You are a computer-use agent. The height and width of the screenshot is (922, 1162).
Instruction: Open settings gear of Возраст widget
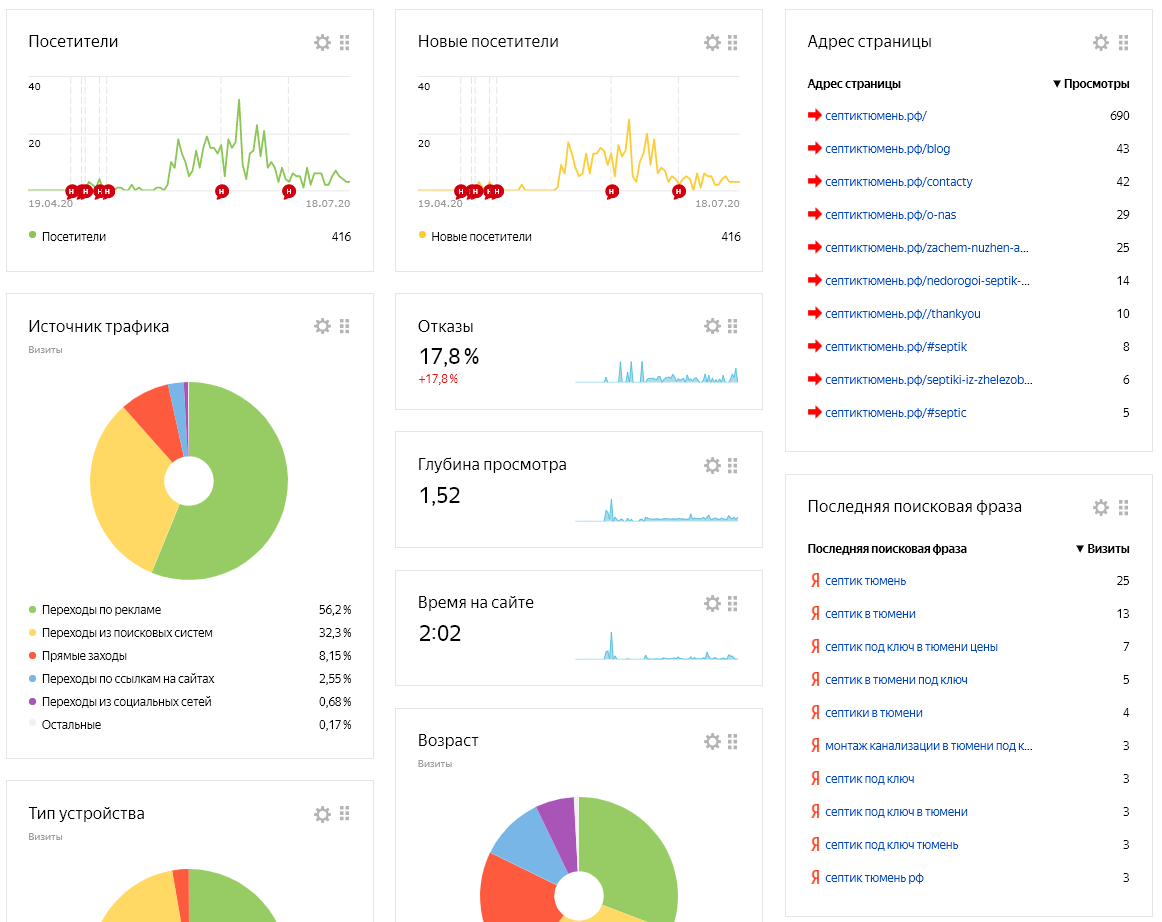tap(712, 741)
